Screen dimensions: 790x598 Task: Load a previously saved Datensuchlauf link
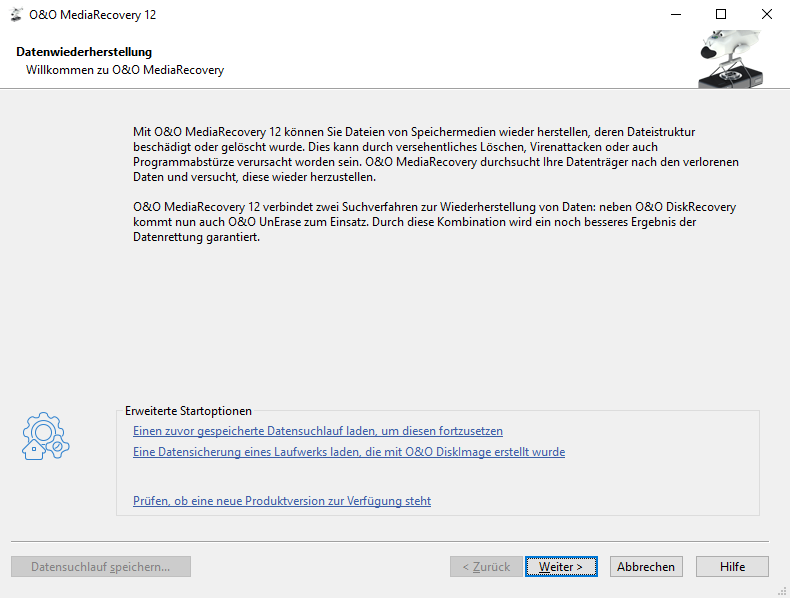click(x=317, y=431)
